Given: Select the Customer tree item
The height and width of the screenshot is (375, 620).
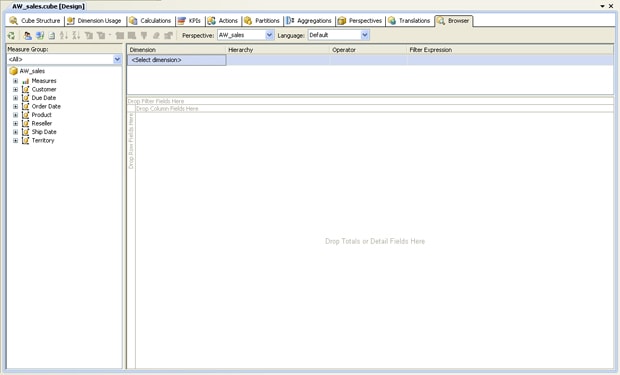Looking at the screenshot, I should [x=44, y=89].
